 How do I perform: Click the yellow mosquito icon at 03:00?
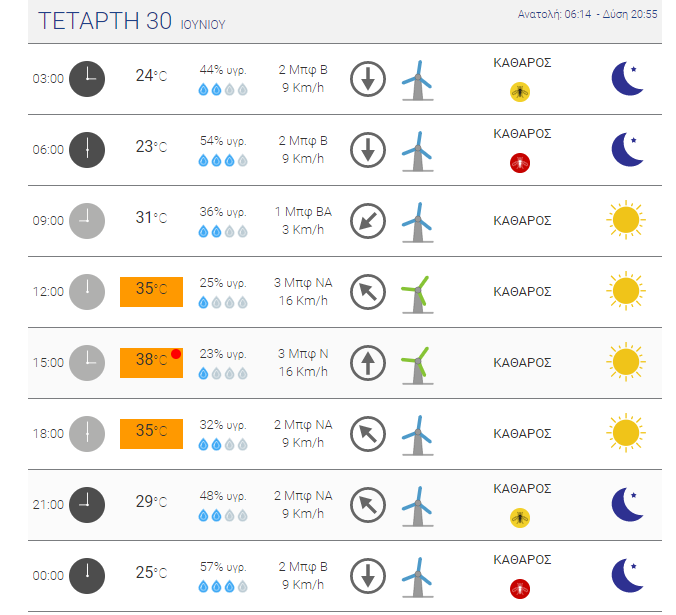(x=520, y=92)
